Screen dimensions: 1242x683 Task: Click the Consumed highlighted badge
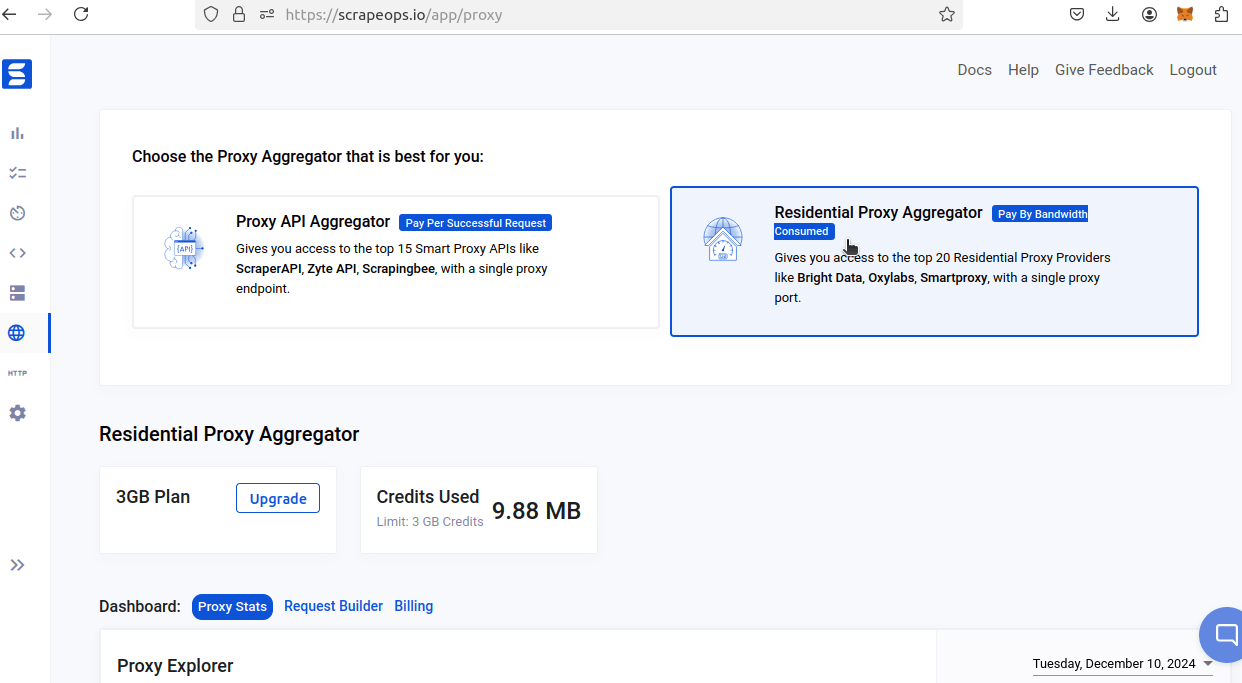(x=802, y=231)
